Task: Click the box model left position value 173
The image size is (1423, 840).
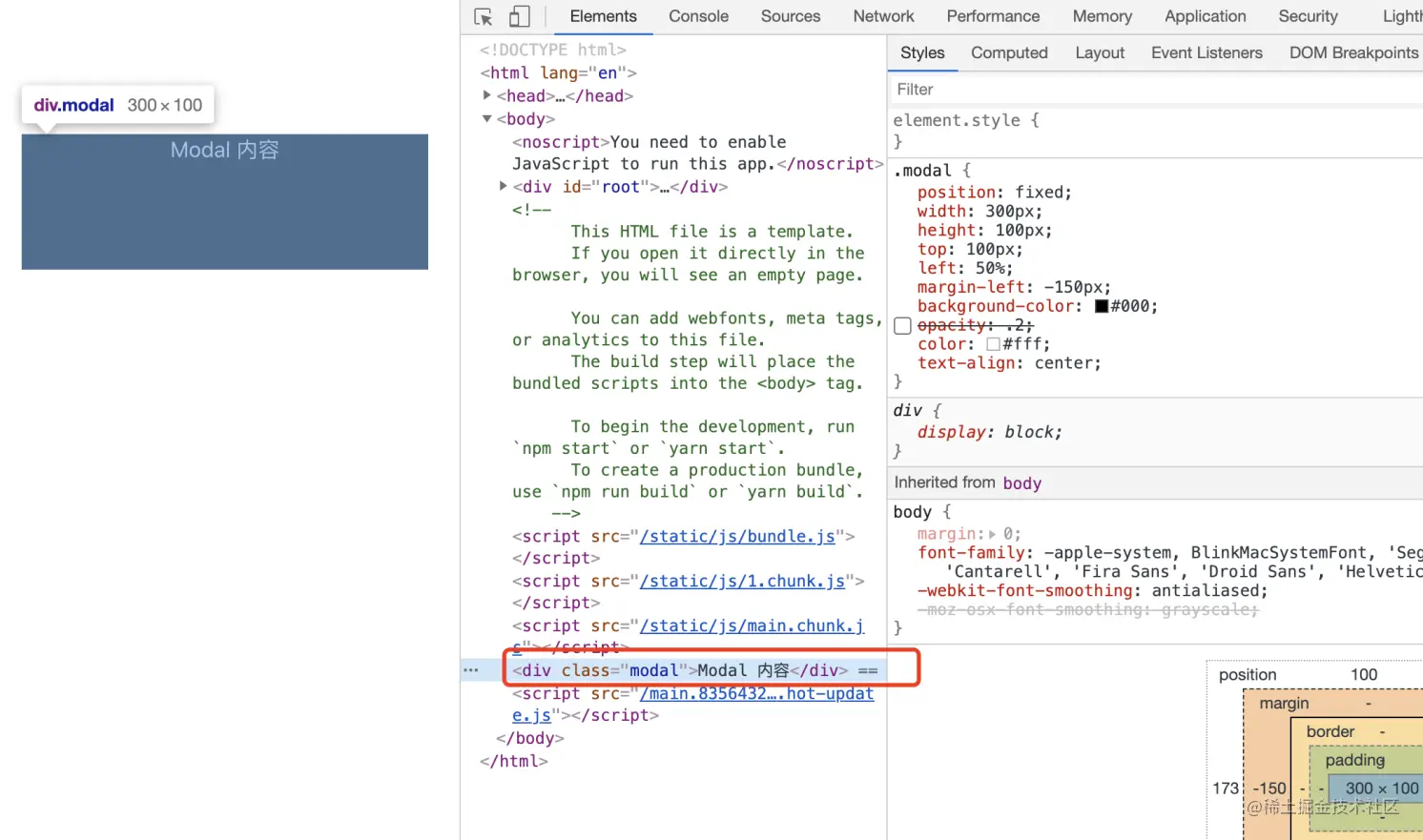Action: tap(1226, 789)
